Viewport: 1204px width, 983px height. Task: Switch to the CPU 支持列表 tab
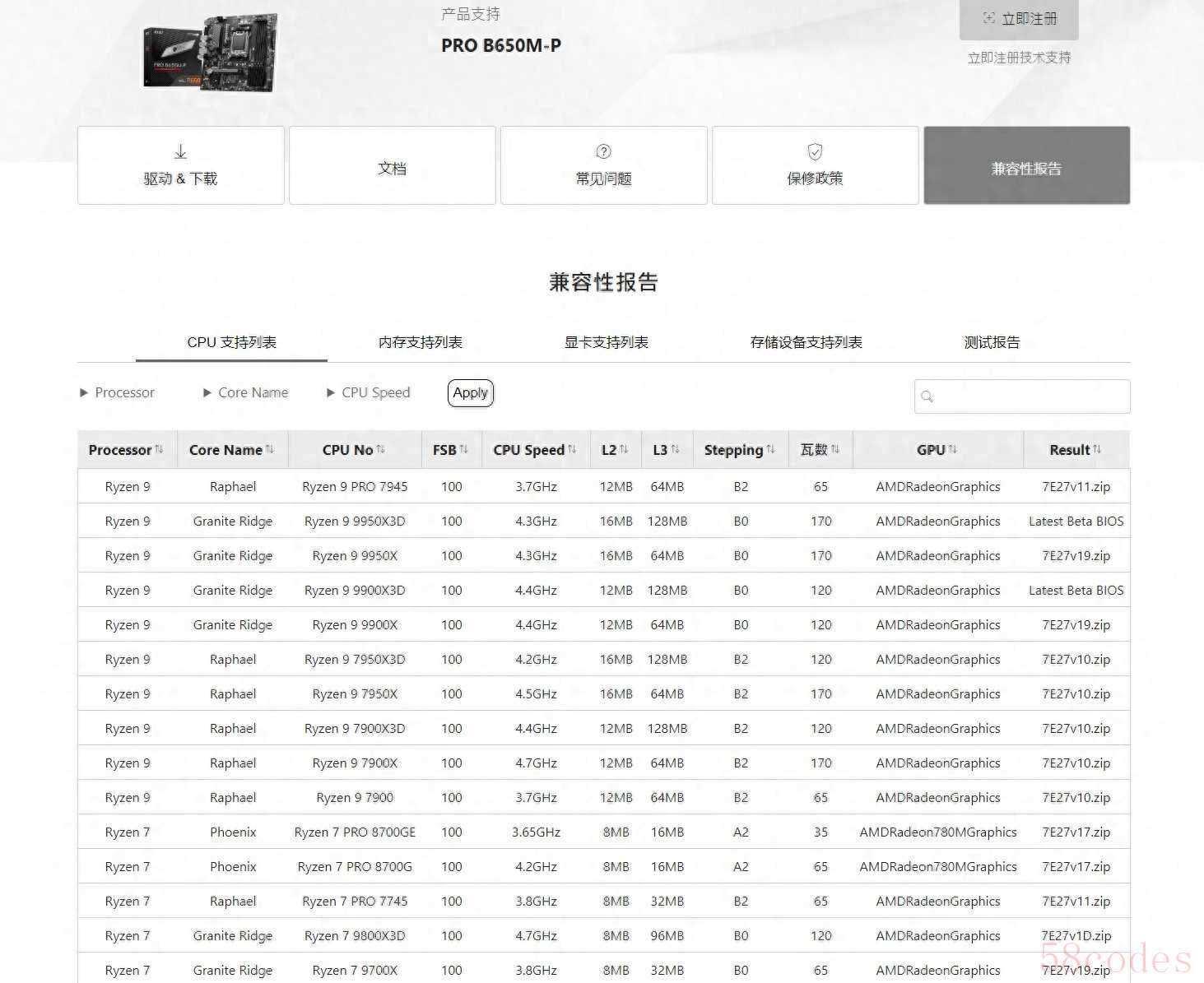pyautogui.click(x=231, y=342)
